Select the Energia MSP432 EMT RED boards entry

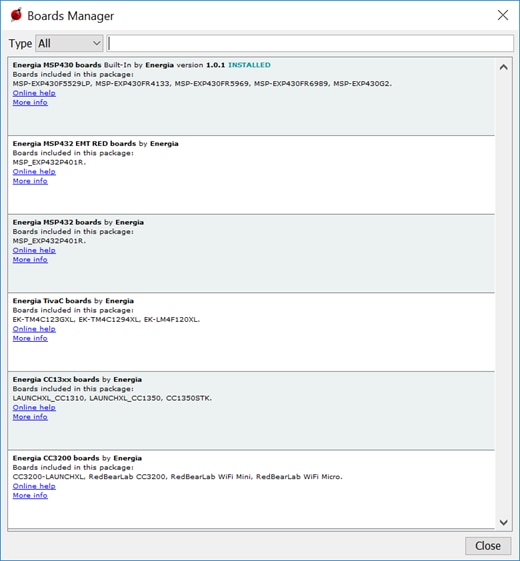pos(251,175)
